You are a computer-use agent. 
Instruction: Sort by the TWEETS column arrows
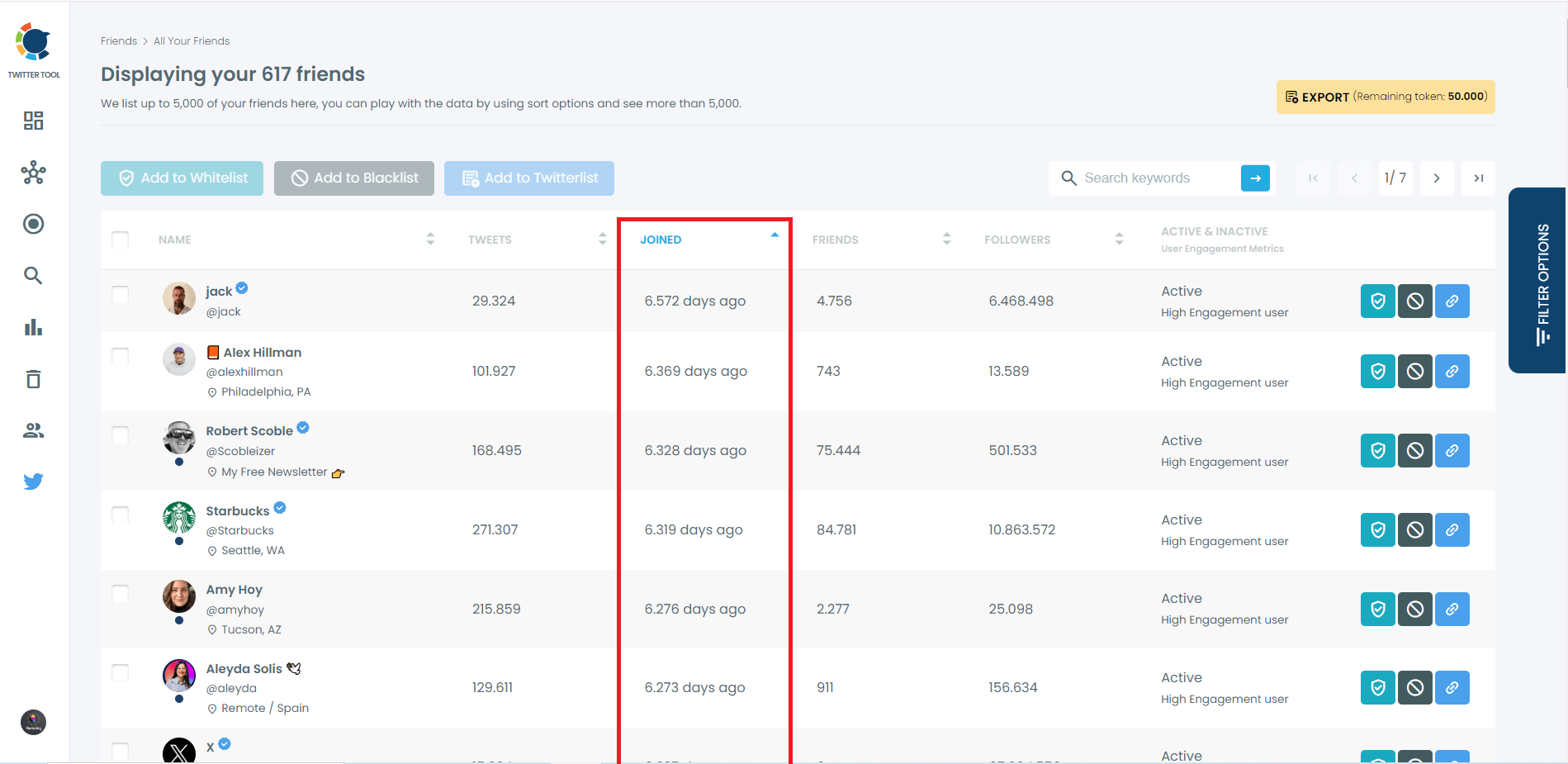coord(603,239)
